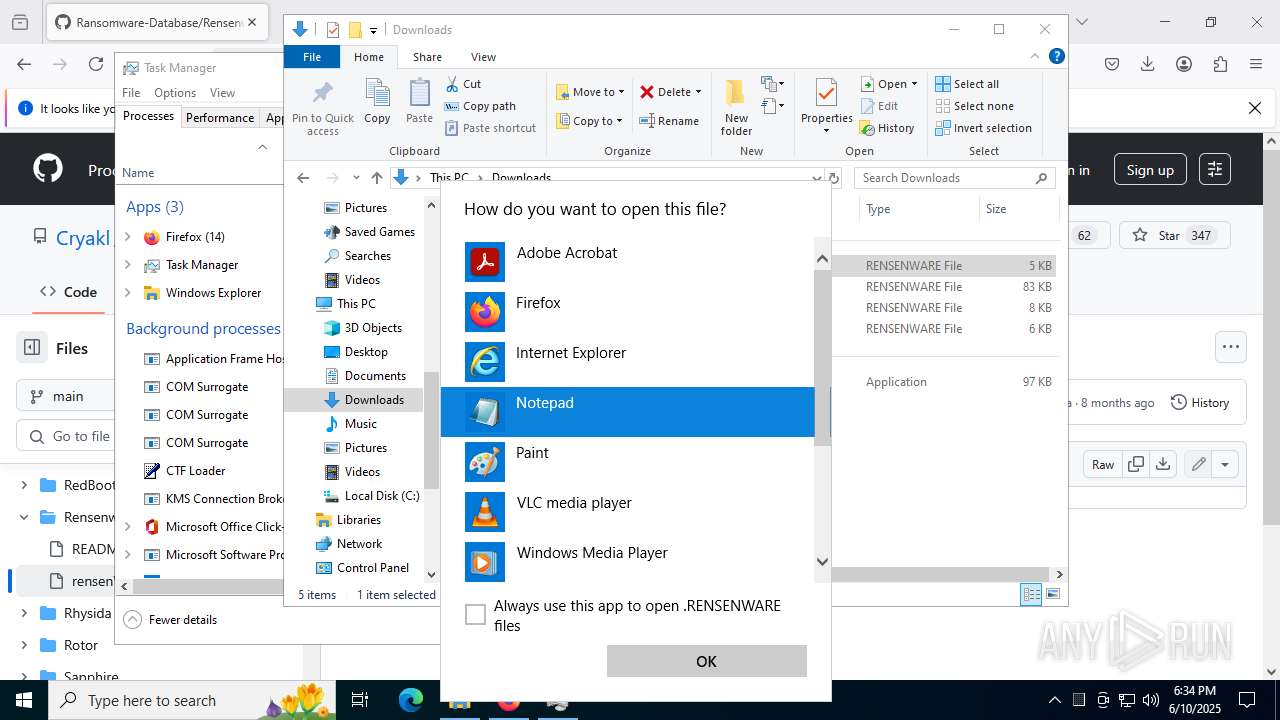Open the Move to dropdown
Viewport: 1280px width, 720px height.
(x=589, y=92)
